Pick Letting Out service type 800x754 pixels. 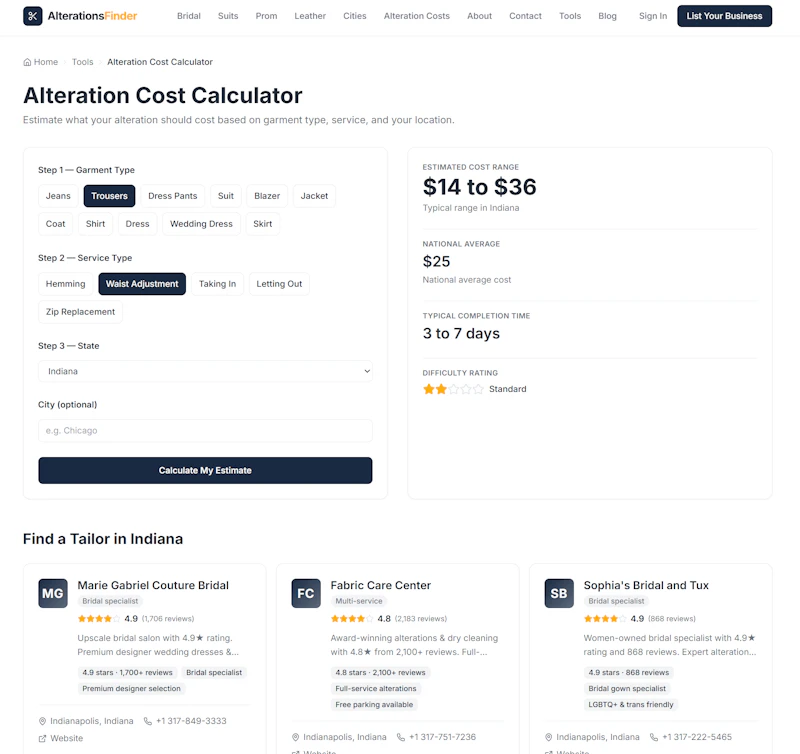pos(279,284)
